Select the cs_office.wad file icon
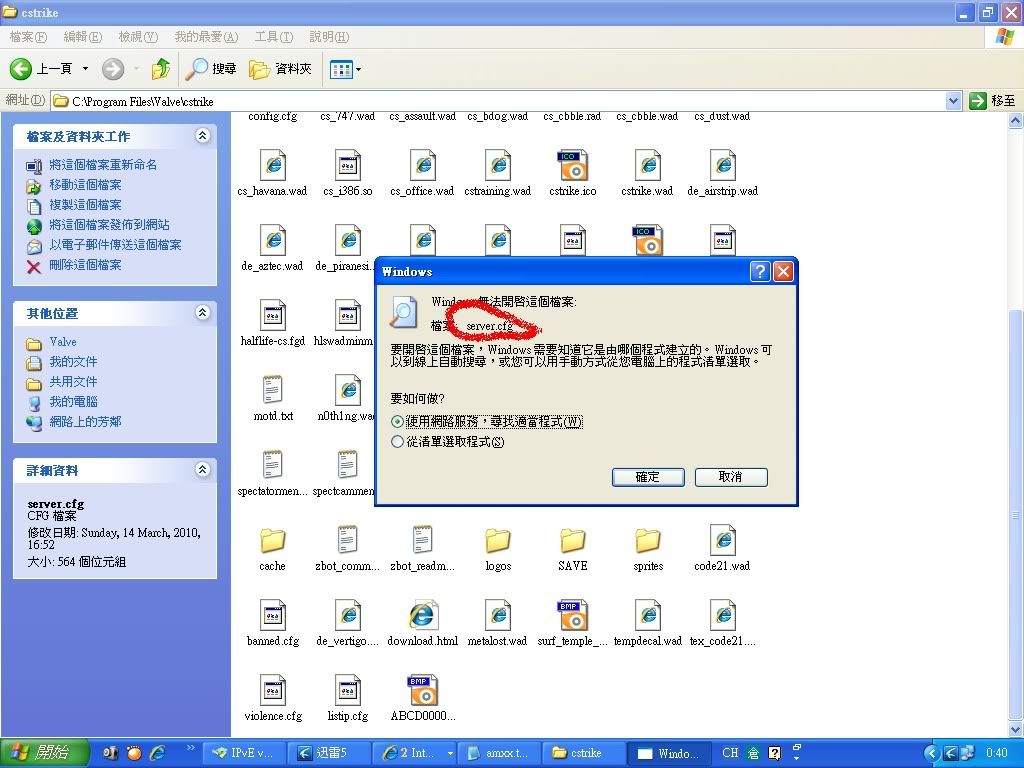The image size is (1024, 768). tap(423, 165)
